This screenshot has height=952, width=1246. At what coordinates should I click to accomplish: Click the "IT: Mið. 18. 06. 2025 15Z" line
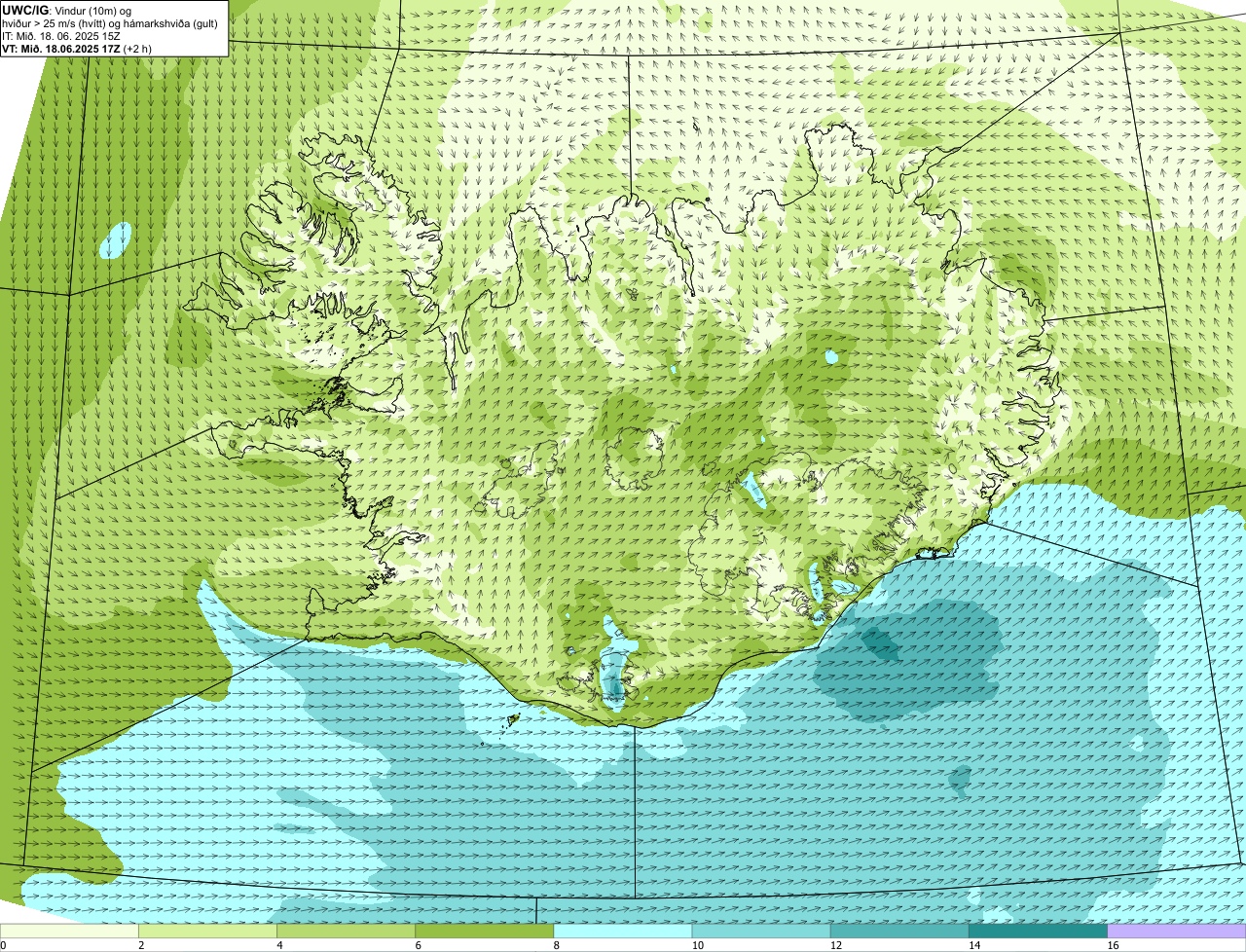(61, 36)
